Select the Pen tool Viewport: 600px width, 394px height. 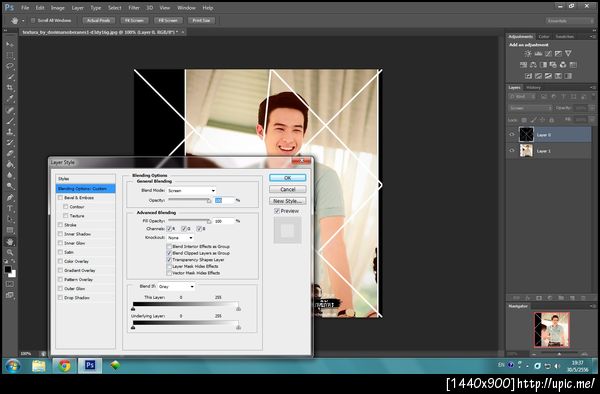point(10,197)
